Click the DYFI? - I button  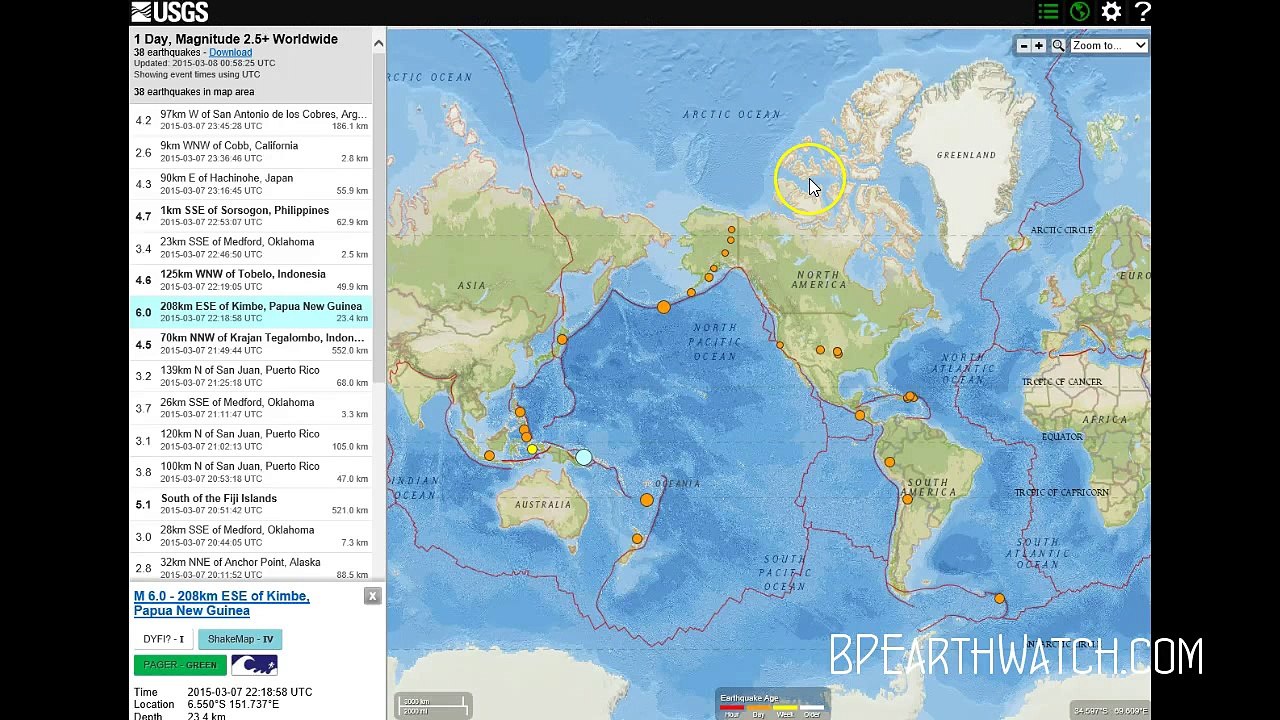coord(164,639)
